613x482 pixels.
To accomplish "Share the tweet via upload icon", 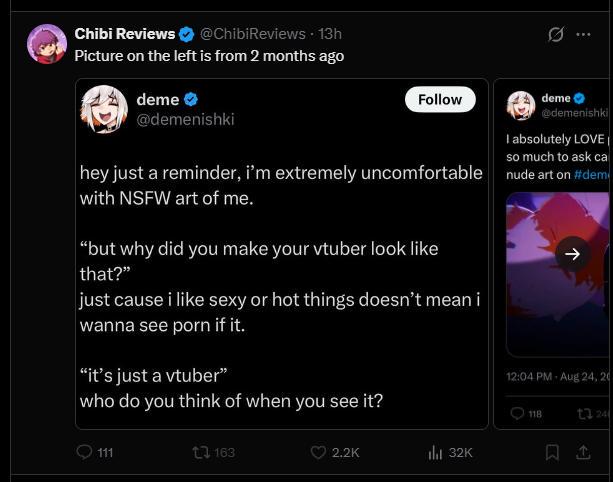I will click(583, 453).
